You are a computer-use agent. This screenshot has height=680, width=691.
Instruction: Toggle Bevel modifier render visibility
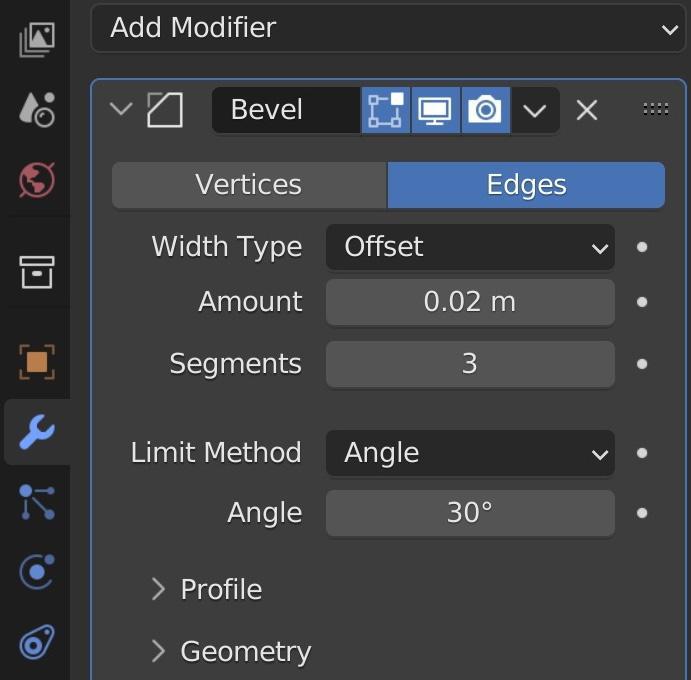[x=485, y=110]
